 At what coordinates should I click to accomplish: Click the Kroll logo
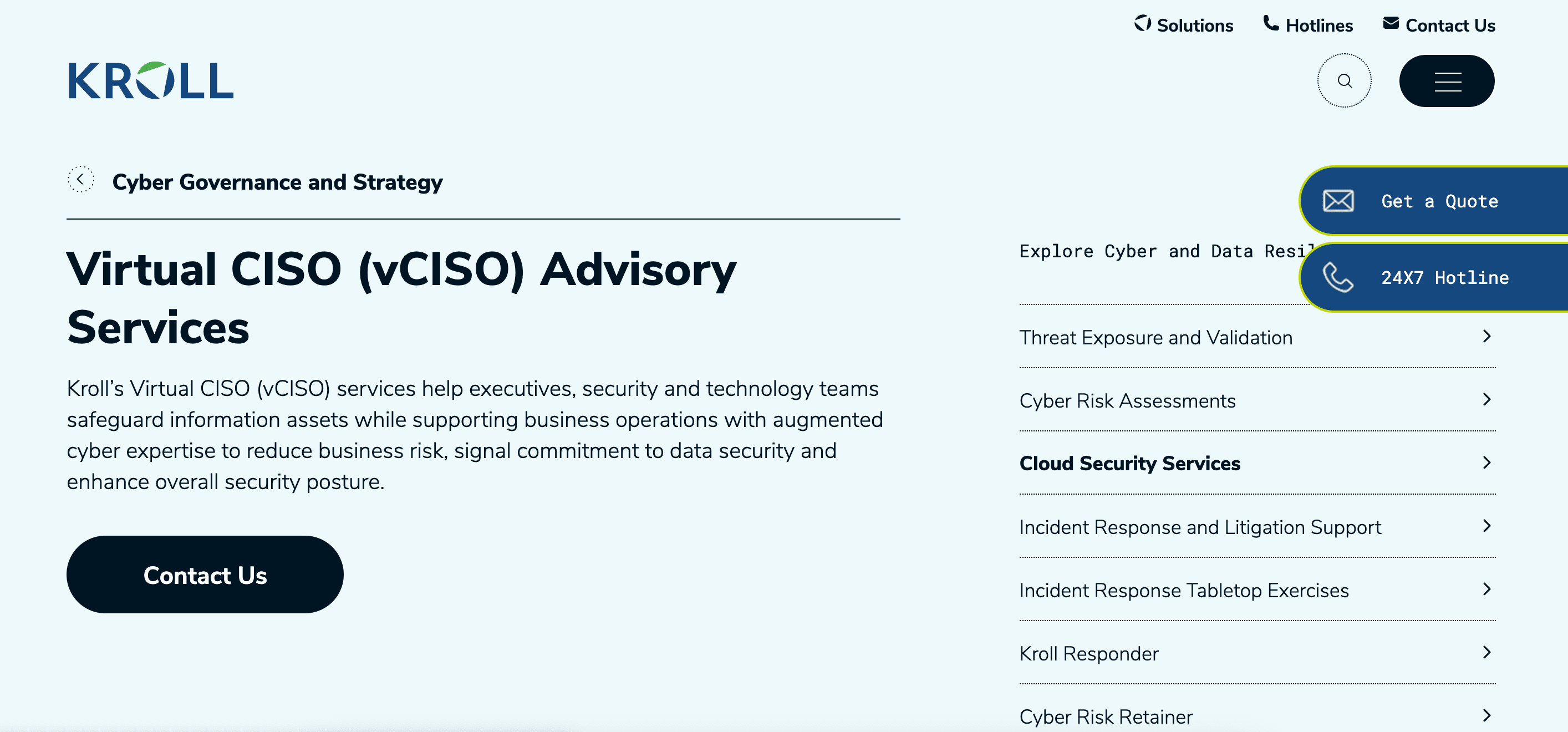coord(150,80)
